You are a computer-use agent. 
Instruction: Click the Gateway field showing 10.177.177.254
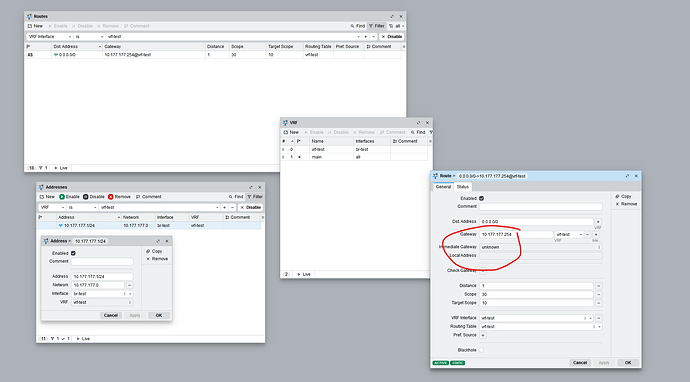[516, 235]
